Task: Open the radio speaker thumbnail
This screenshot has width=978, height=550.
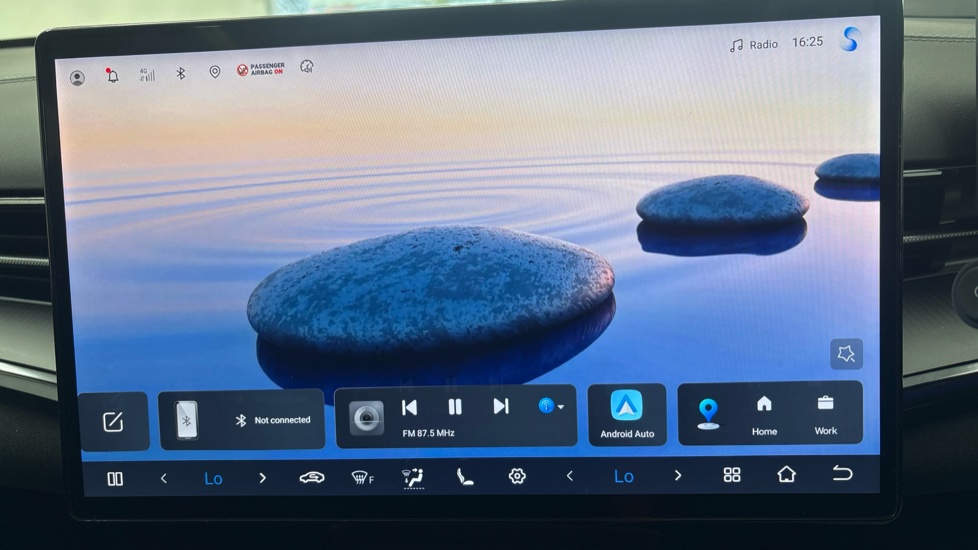Action: click(x=366, y=418)
